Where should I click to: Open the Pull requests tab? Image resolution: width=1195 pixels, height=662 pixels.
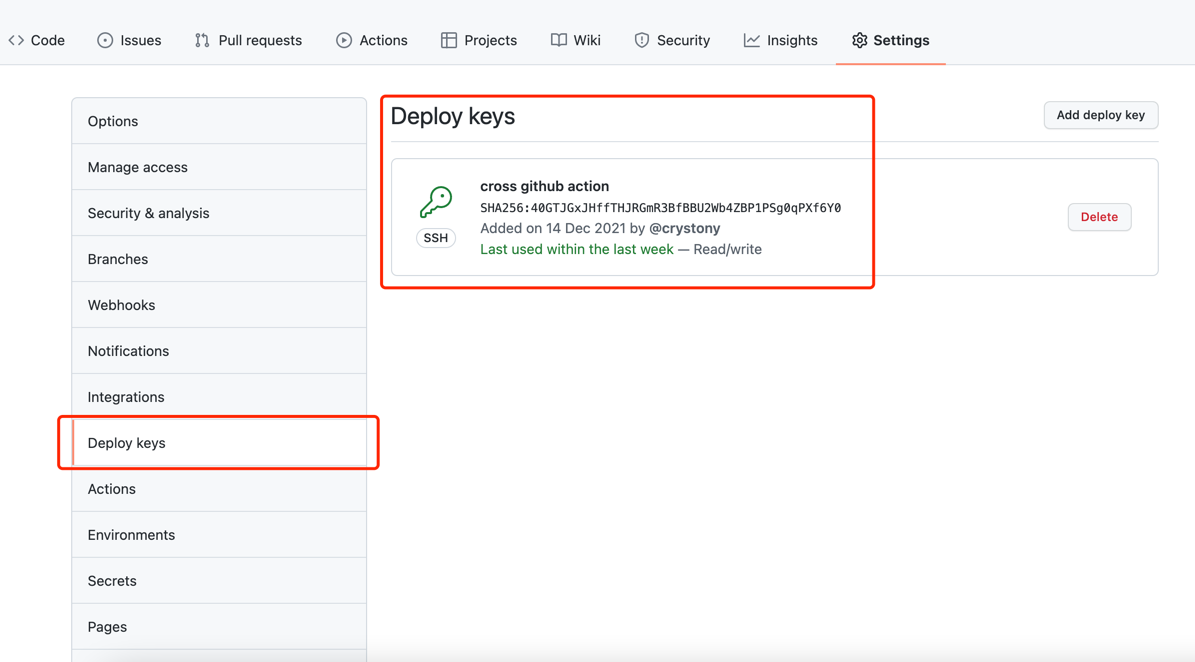click(259, 40)
